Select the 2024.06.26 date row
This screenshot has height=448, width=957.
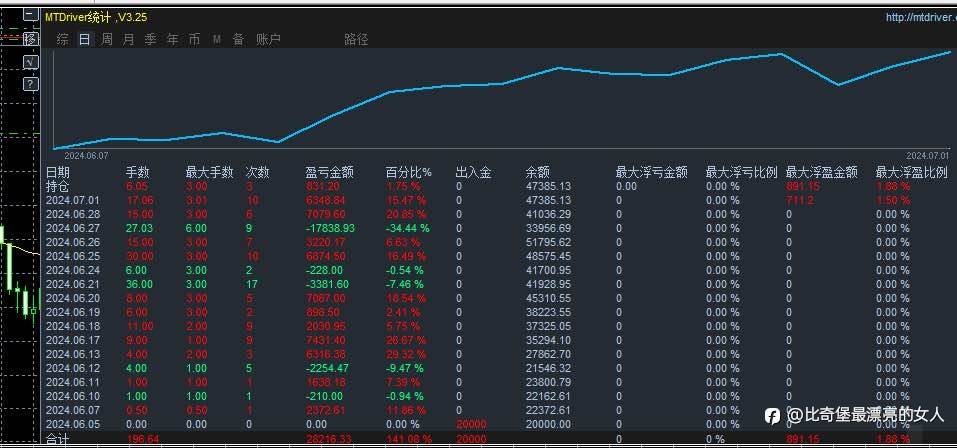pyautogui.click(x=73, y=242)
